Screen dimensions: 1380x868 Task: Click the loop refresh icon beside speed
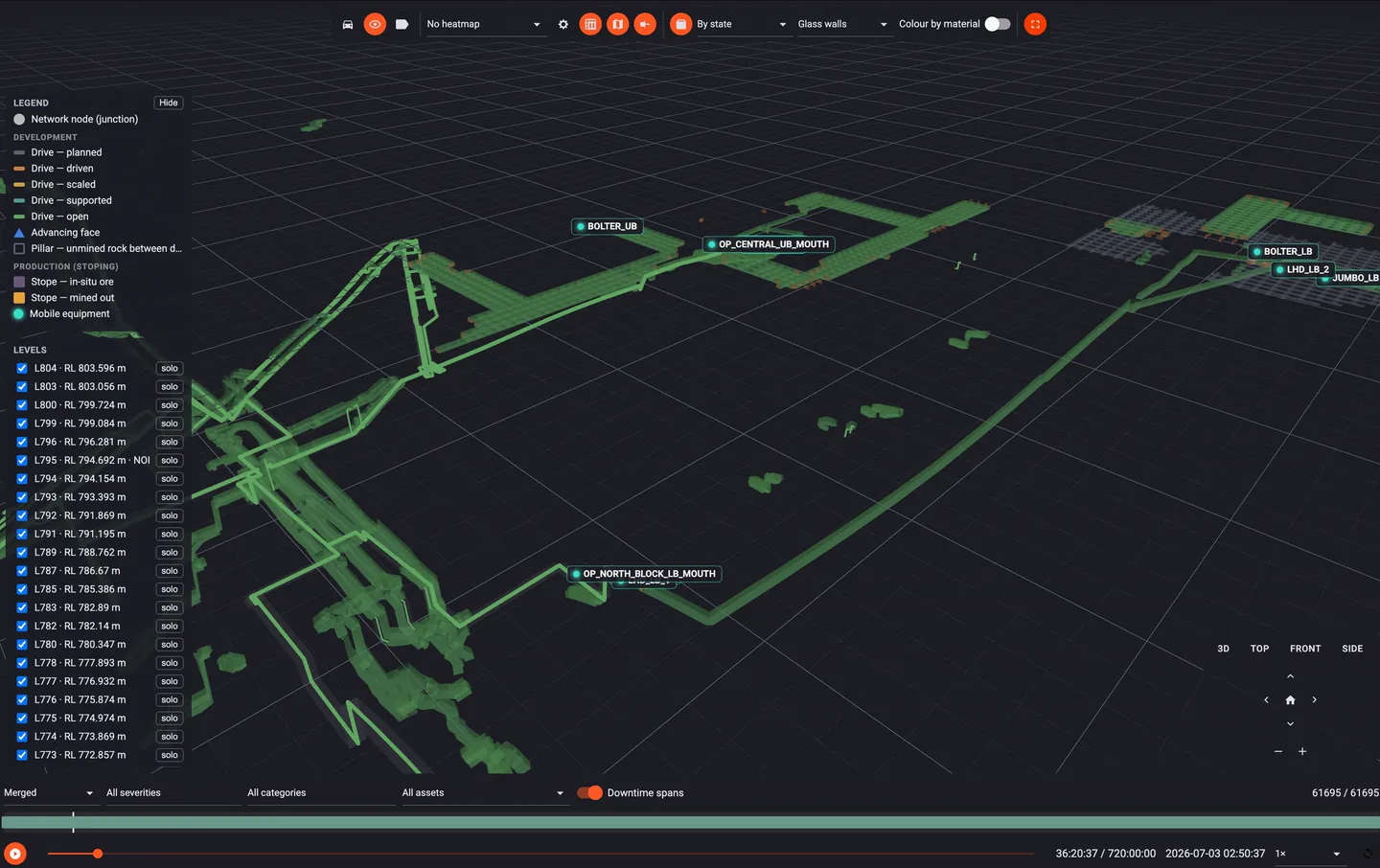point(1368,854)
